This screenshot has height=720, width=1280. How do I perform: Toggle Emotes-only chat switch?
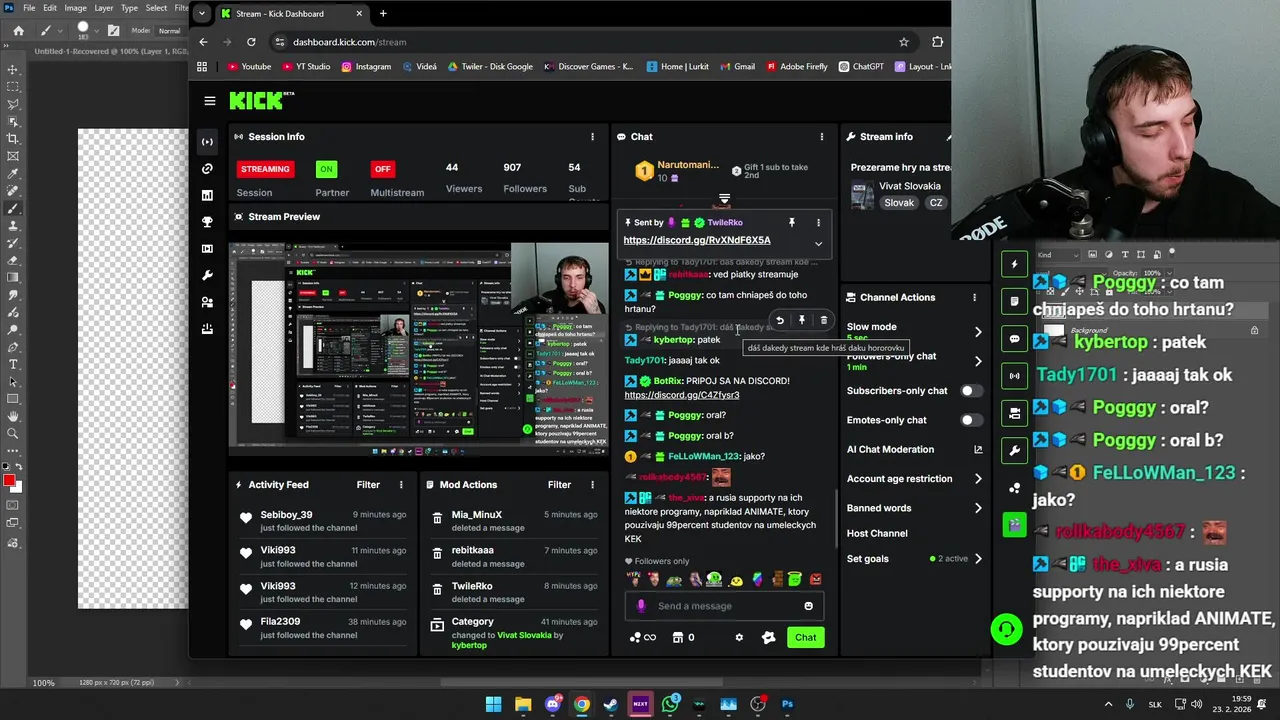970,420
